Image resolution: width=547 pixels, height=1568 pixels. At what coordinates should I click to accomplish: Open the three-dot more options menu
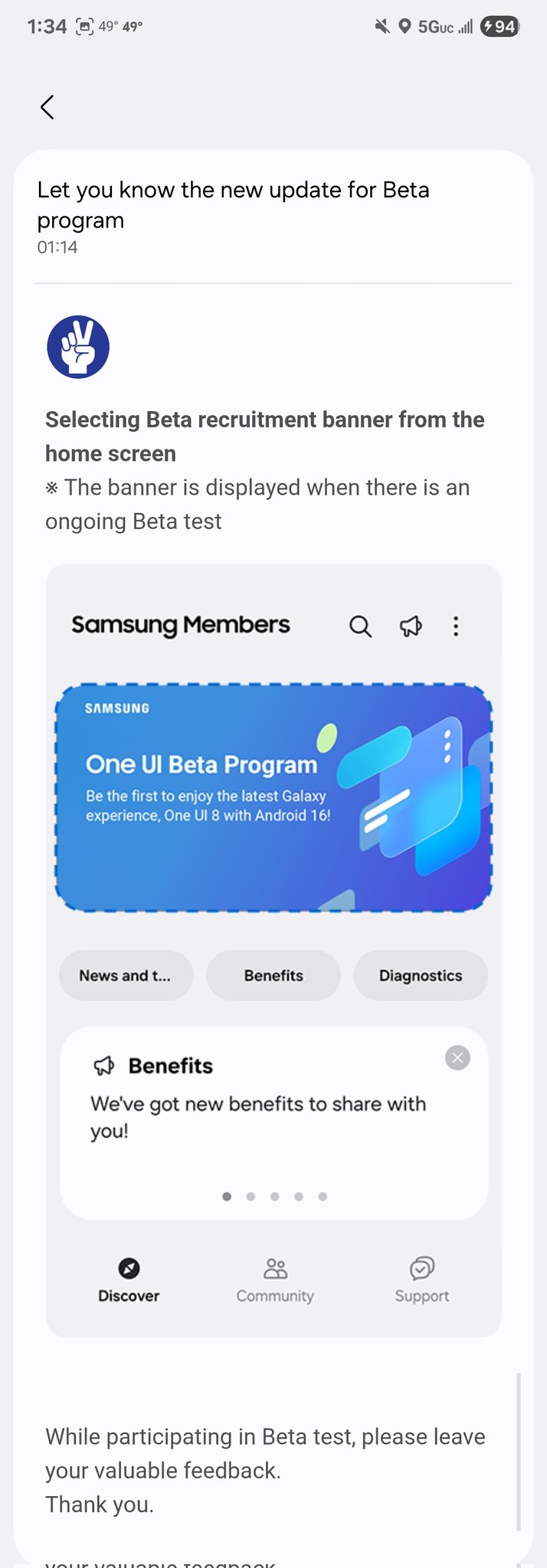tap(456, 626)
